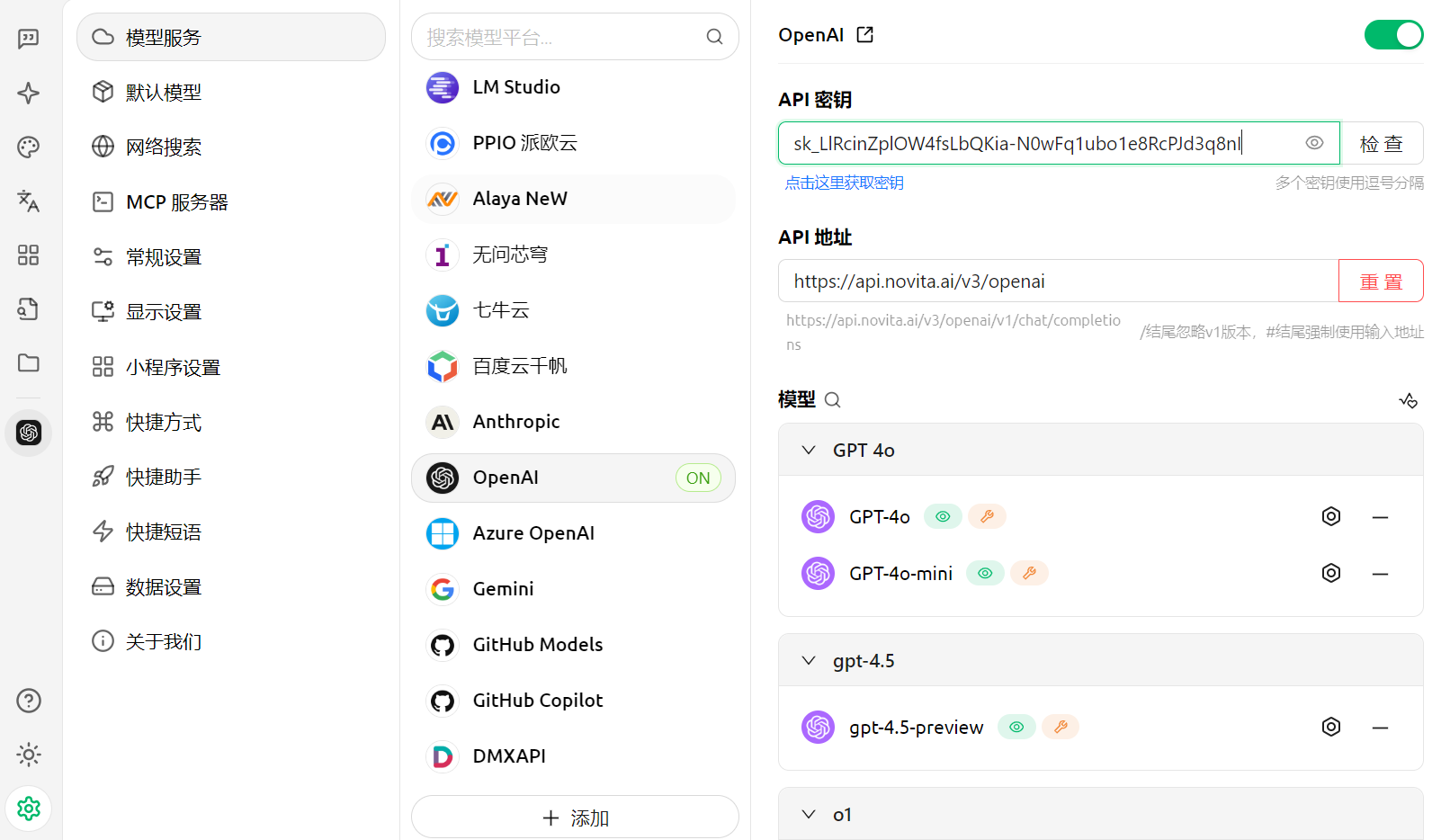Select the 无问芯穹 provider
Image resolution: width=1450 pixels, height=840 pixels.
click(573, 255)
